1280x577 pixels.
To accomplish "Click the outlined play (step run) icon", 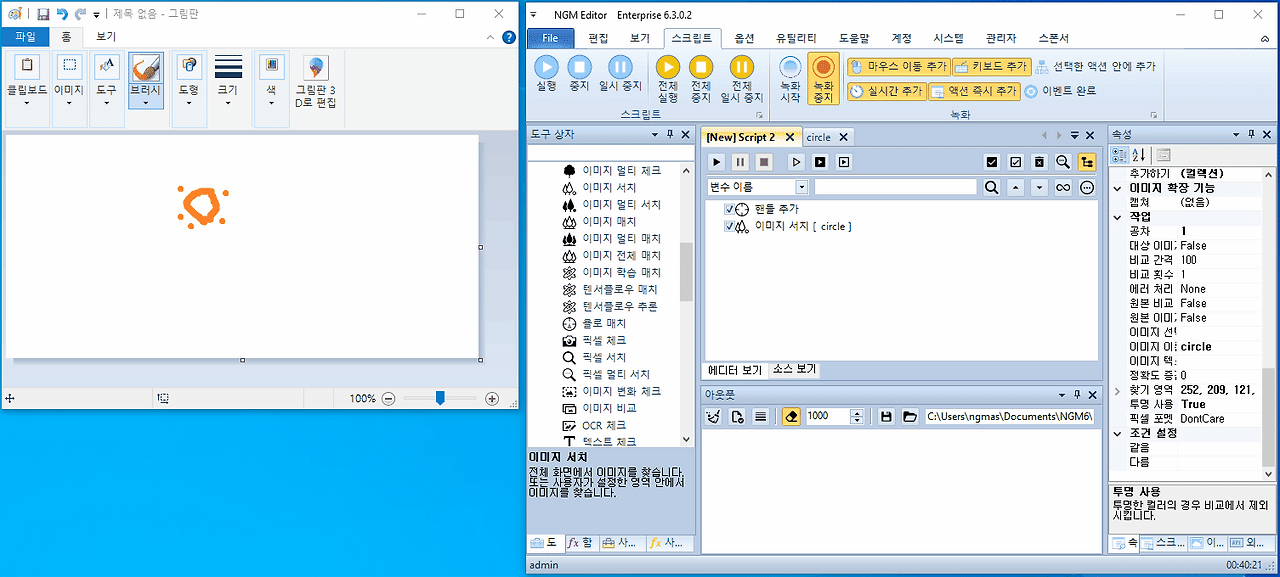I will 796,162.
